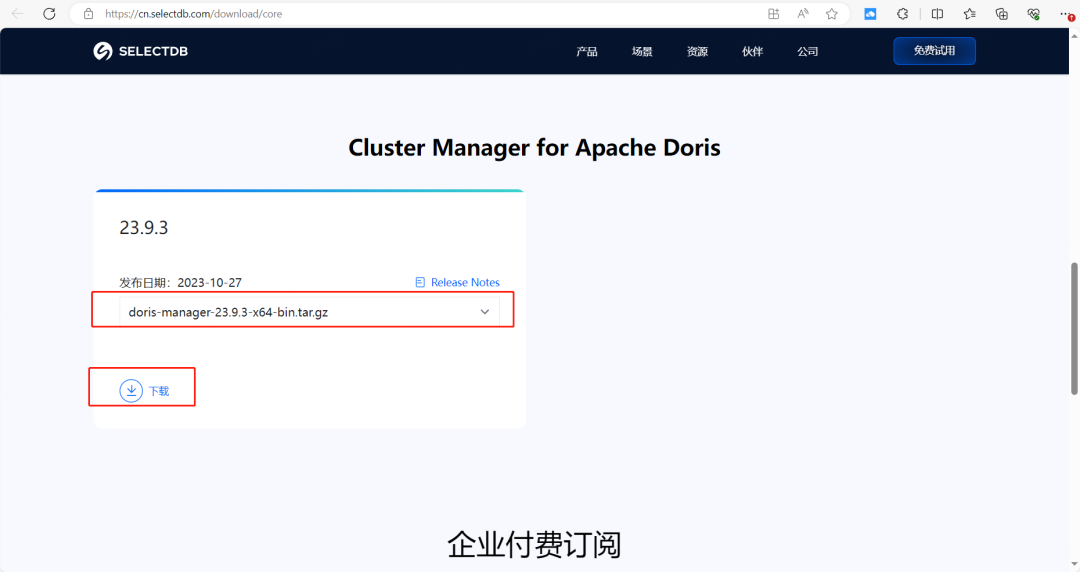The image size is (1080, 572).
Task: Click the release date 2023-10-27
Action: pyautogui.click(x=209, y=283)
